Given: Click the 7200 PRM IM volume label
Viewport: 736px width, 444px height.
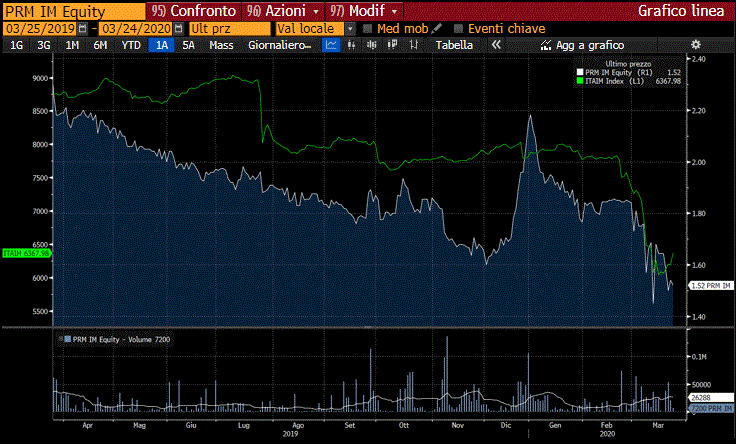Looking at the screenshot, I should (711, 408).
